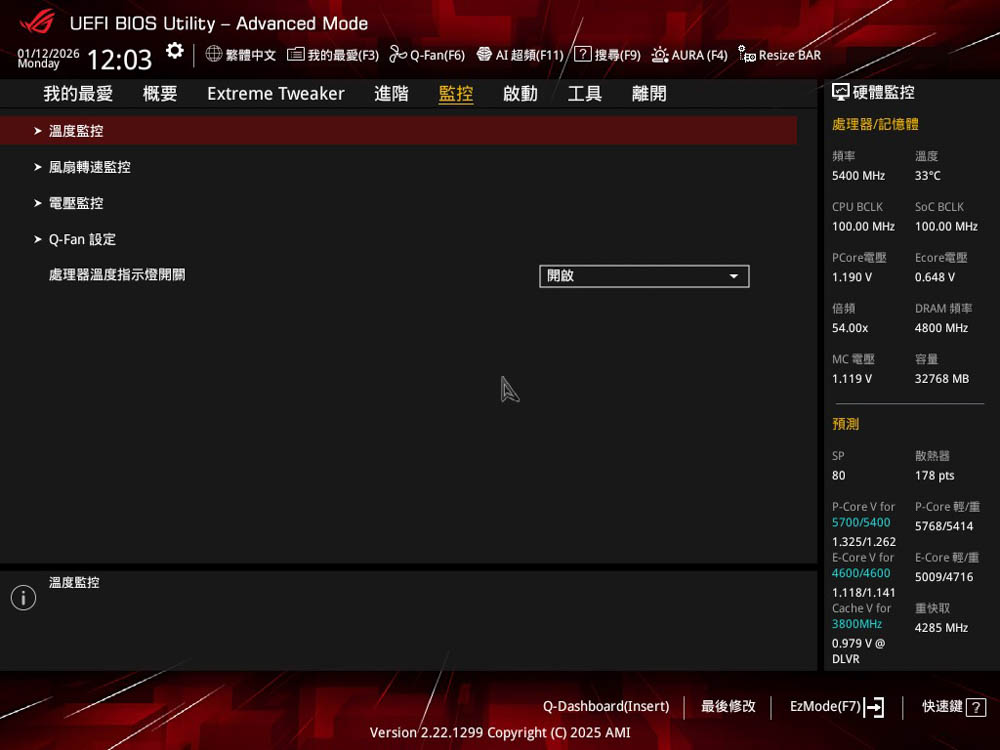Viewport: 1000px width, 750px height.
Task: Expand 風扇轉速監控 submenu
Action: pos(89,167)
